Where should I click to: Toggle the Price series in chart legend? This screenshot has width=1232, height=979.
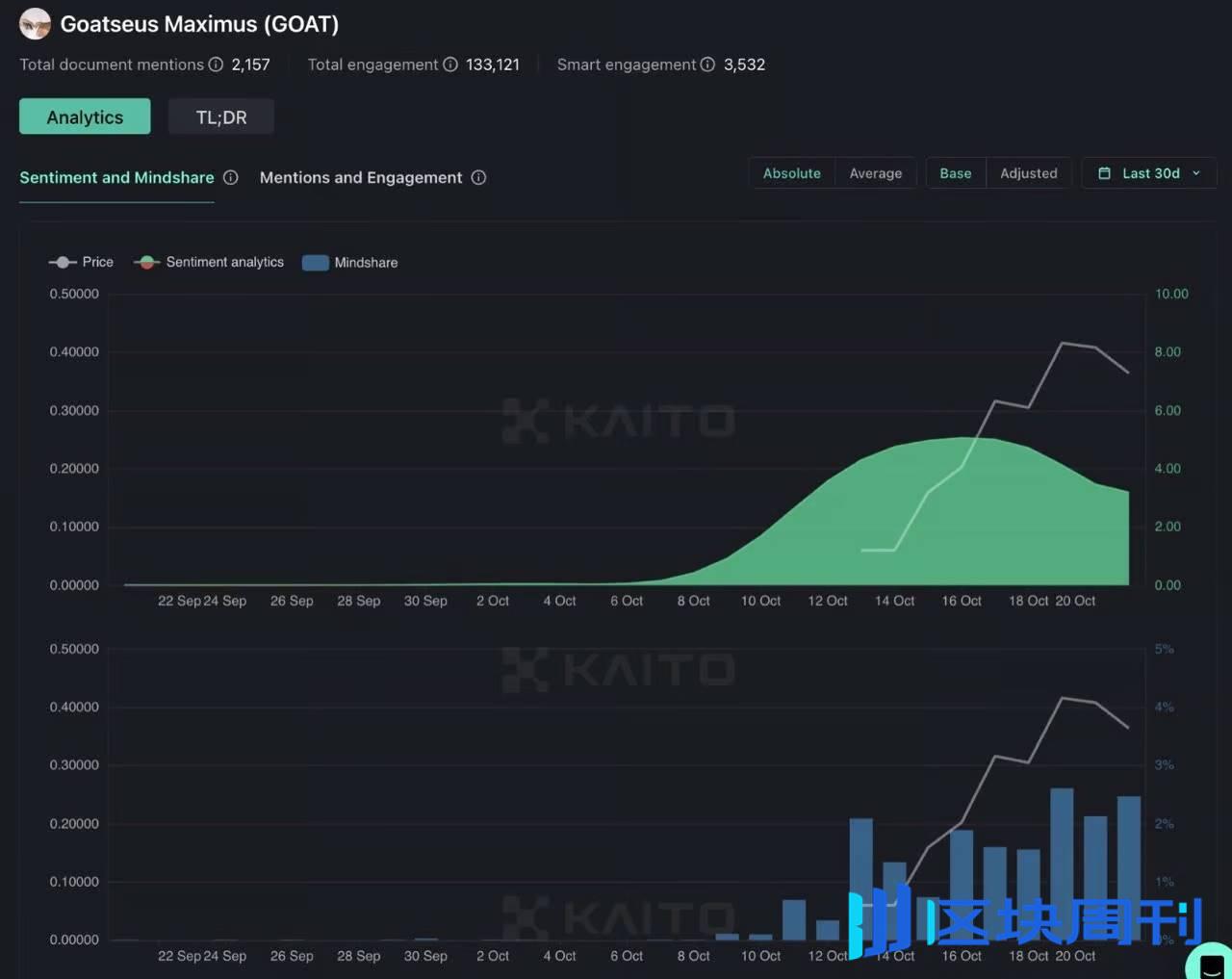point(81,262)
